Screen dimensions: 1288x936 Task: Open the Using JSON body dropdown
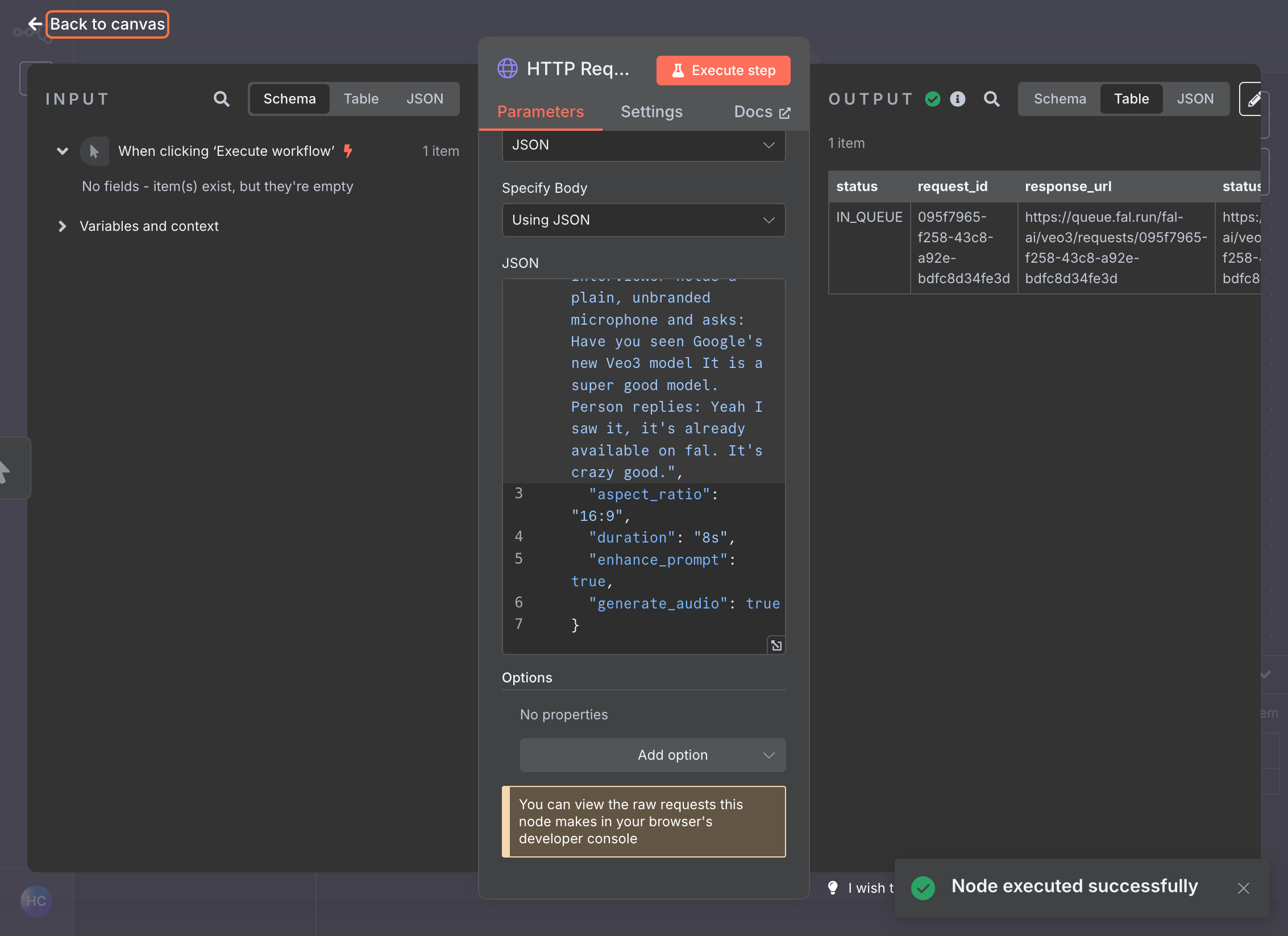point(643,220)
